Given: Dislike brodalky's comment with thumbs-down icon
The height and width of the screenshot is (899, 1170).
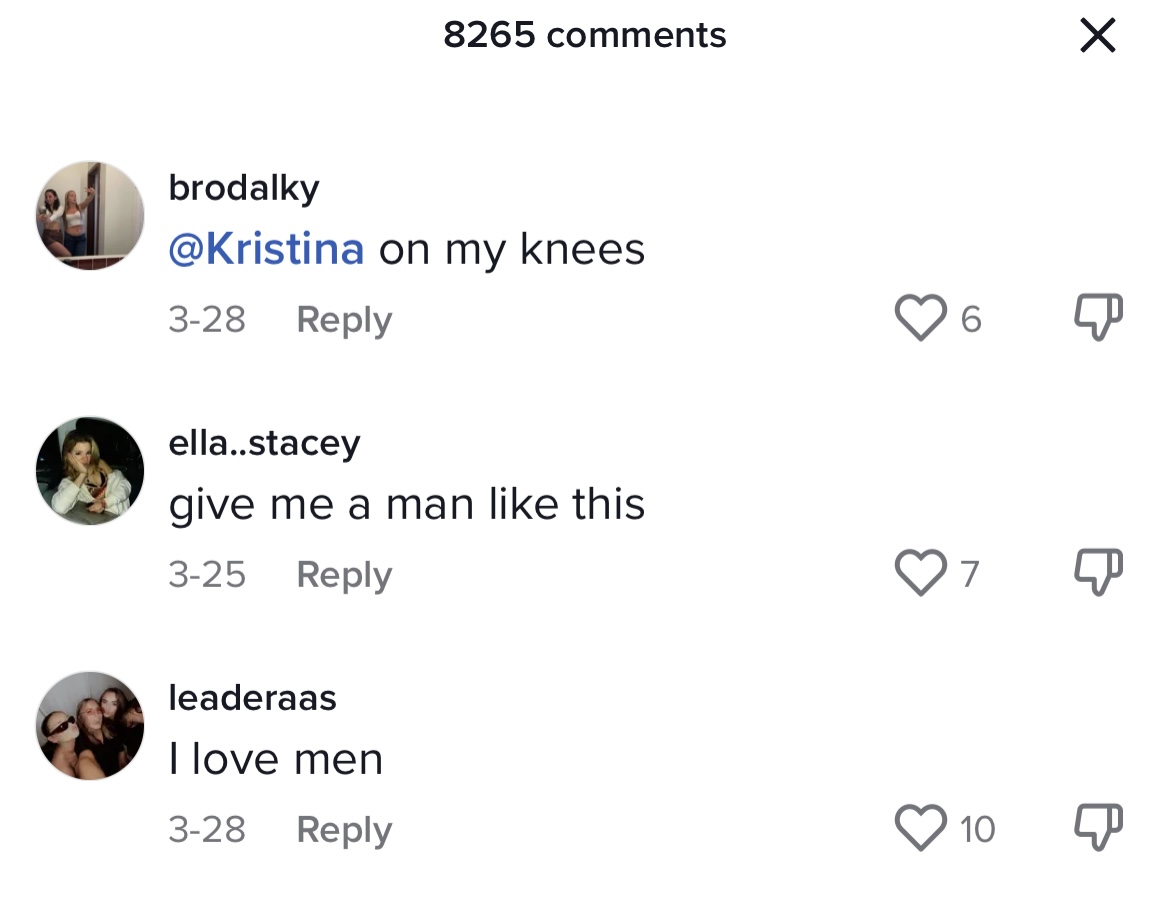Looking at the screenshot, I should click(1098, 318).
